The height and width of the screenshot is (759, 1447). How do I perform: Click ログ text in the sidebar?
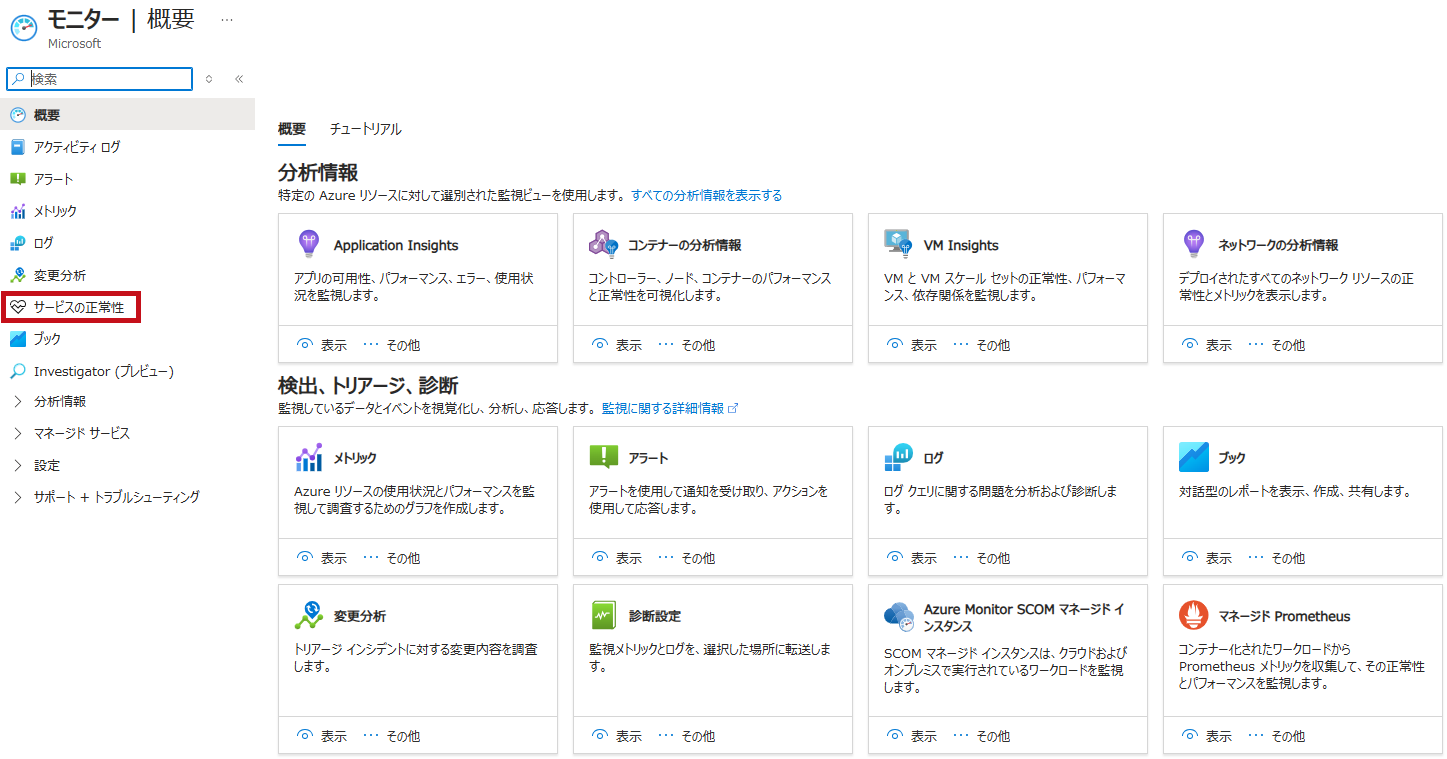[x=44, y=243]
